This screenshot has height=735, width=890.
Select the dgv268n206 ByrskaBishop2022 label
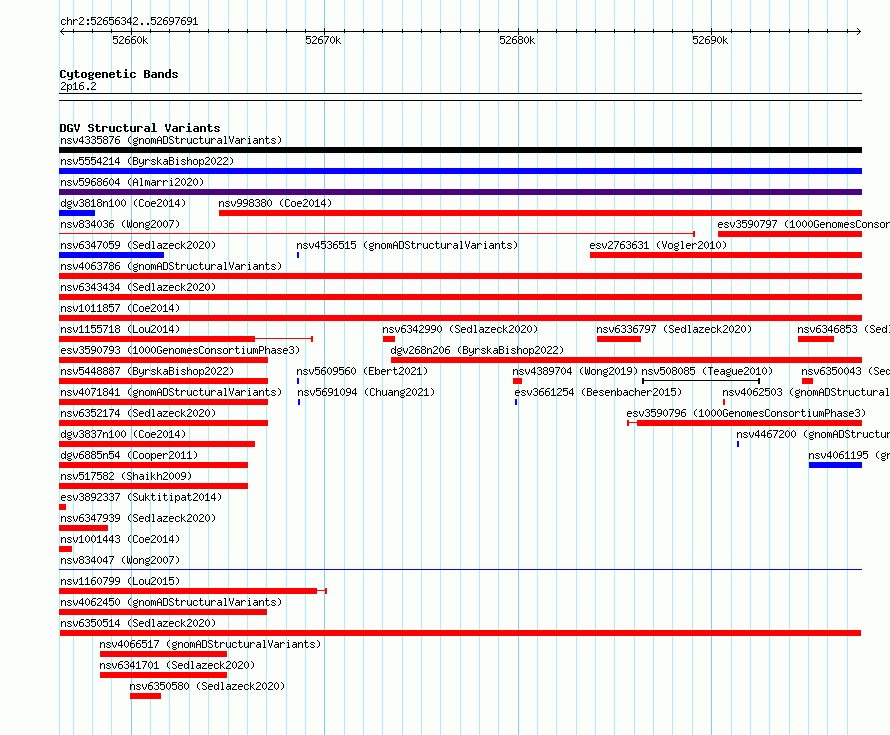477,350
